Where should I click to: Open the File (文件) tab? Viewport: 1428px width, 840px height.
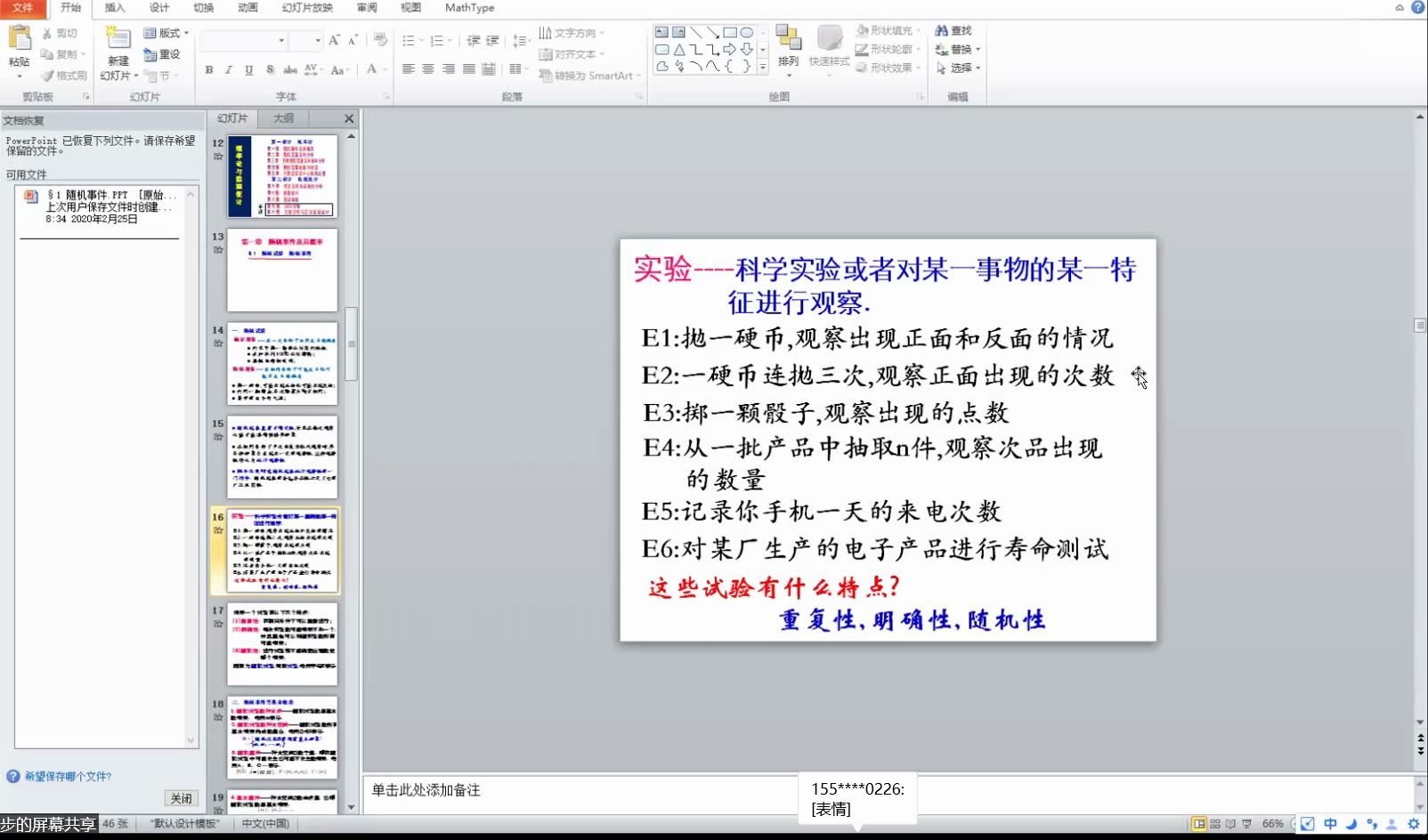(x=23, y=7)
